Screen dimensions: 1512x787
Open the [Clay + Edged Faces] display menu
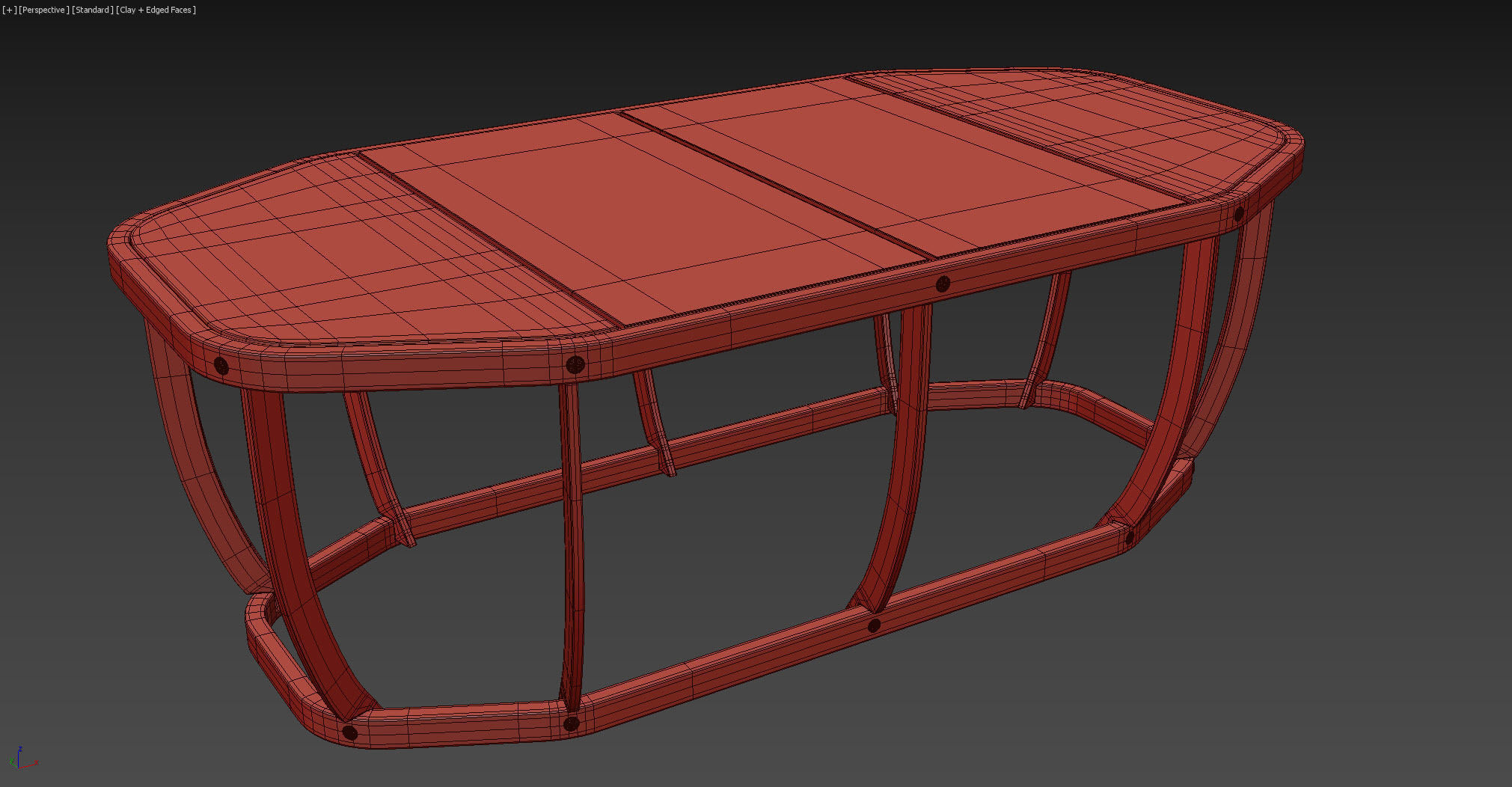156,10
